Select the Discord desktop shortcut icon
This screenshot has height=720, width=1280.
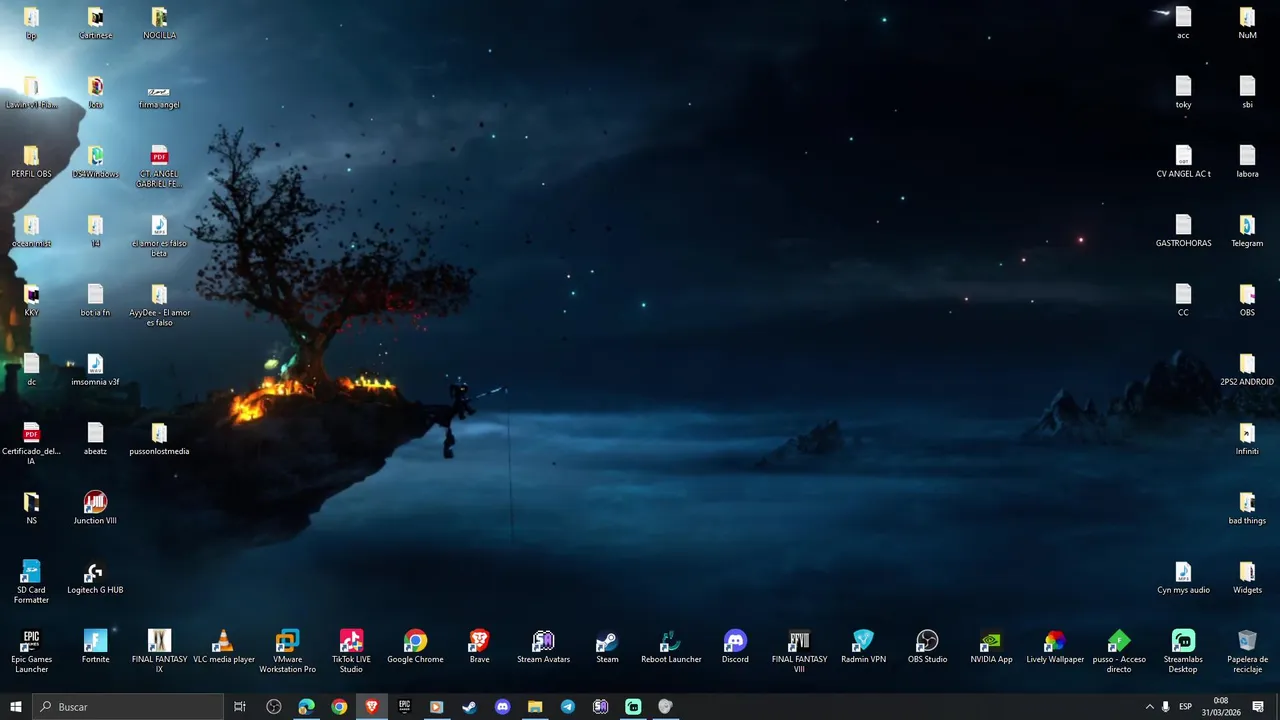pos(735,647)
